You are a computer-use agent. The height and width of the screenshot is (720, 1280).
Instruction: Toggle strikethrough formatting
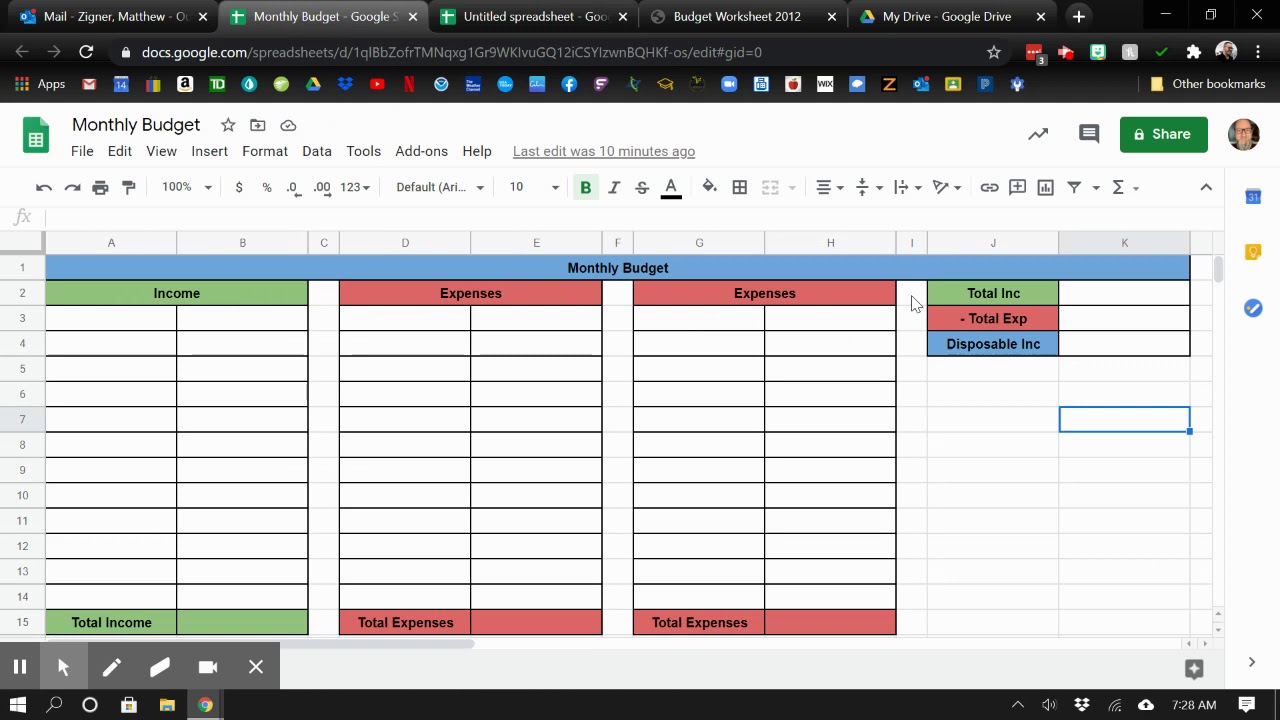pos(642,187)
